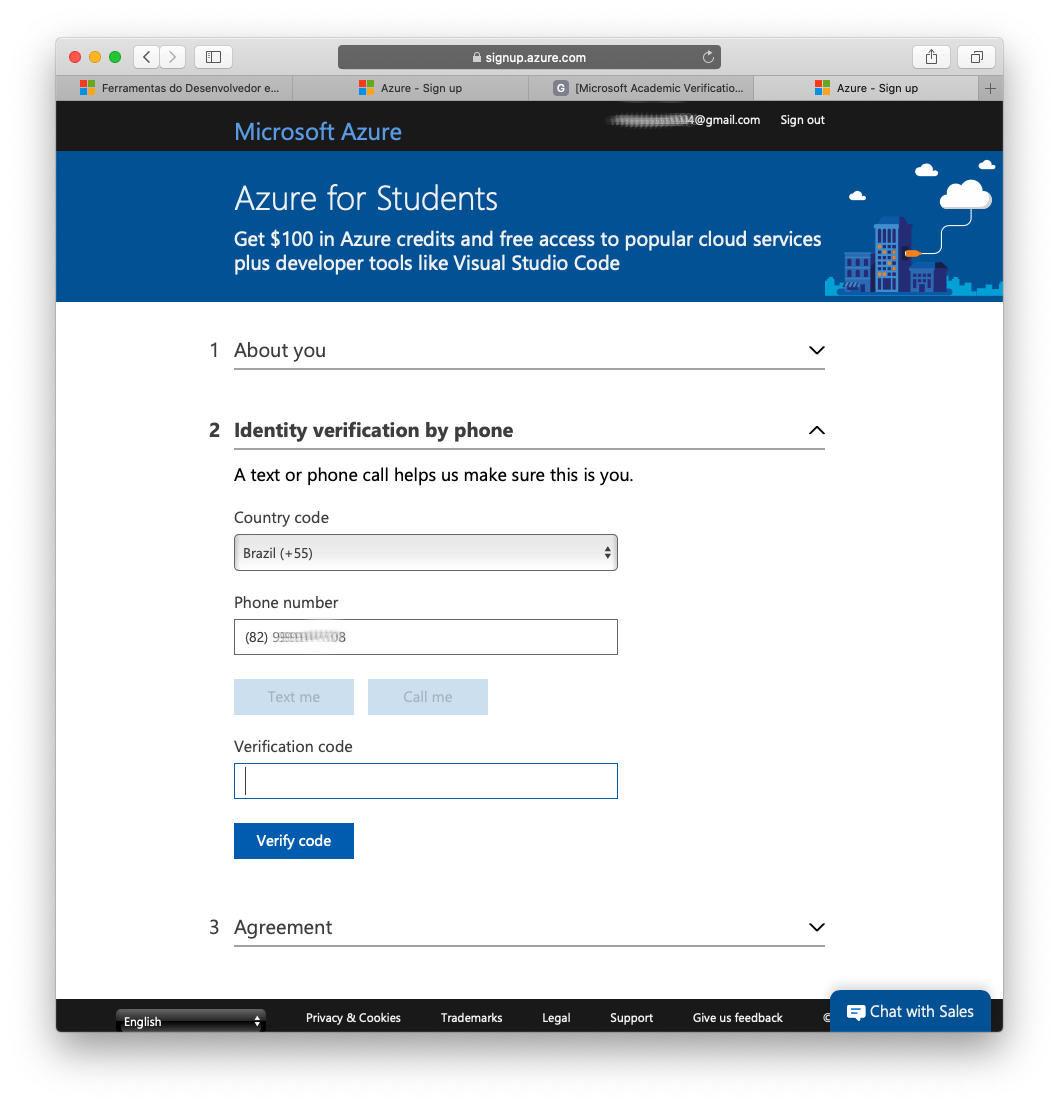Click the Microsoft Azure logo link
The width and height of the screenshot is (1059, 1106).
point(317,132)
